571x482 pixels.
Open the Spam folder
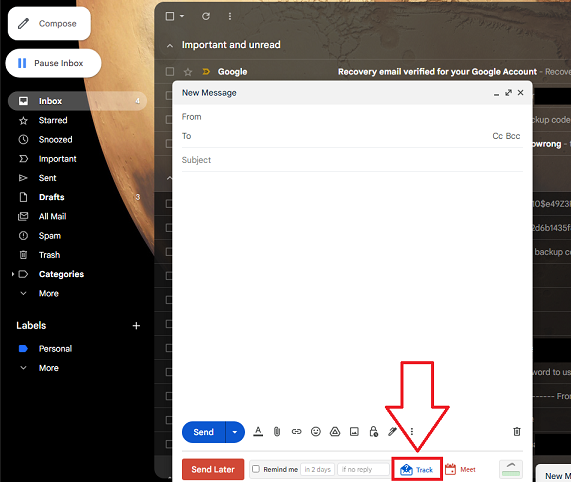[50, 236]
